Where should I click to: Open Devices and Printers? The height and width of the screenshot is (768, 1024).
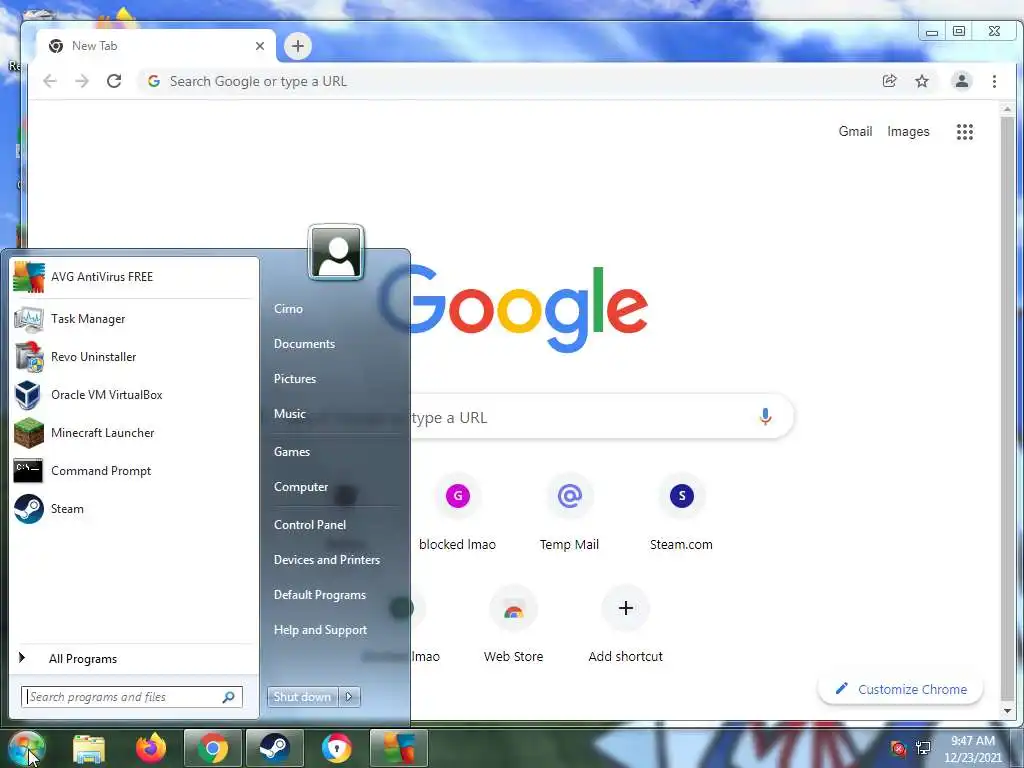[327, 560]
